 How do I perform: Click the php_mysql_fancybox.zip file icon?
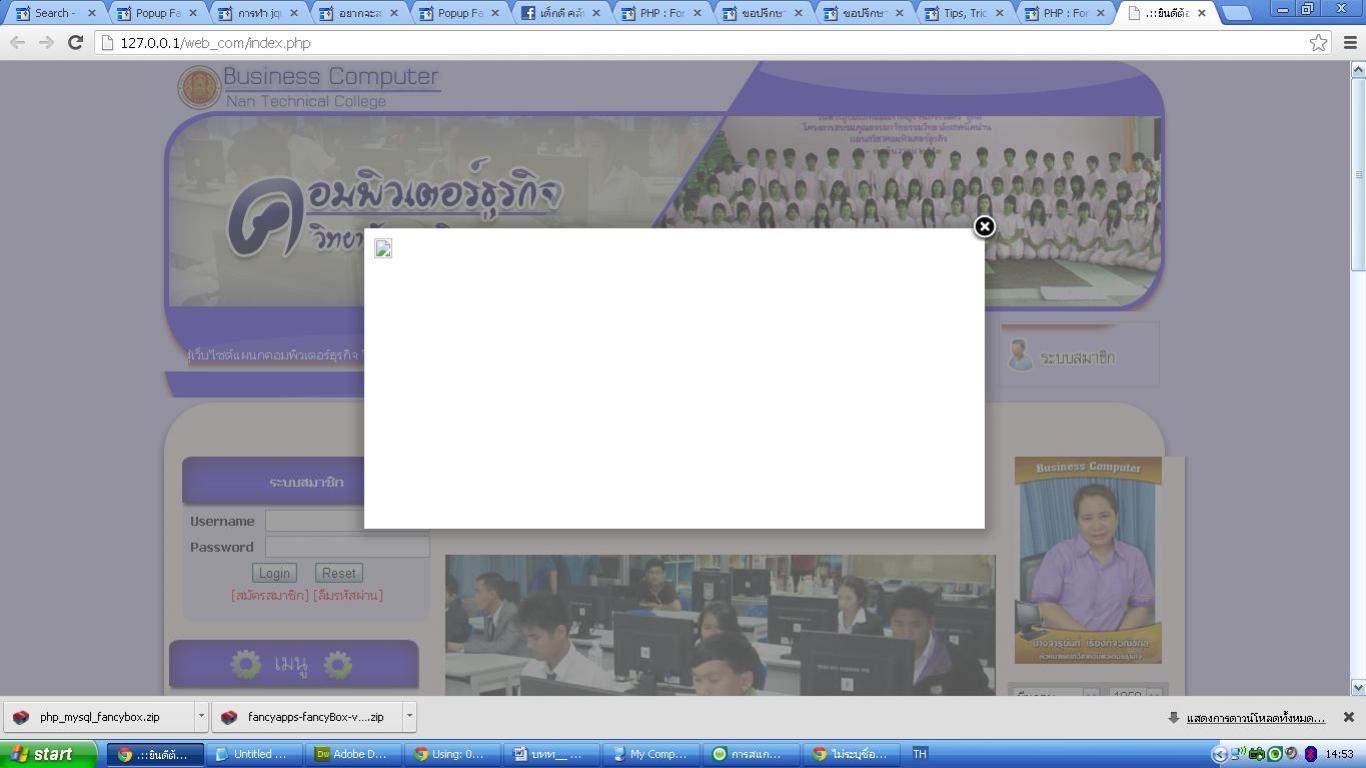click(21, 717)
